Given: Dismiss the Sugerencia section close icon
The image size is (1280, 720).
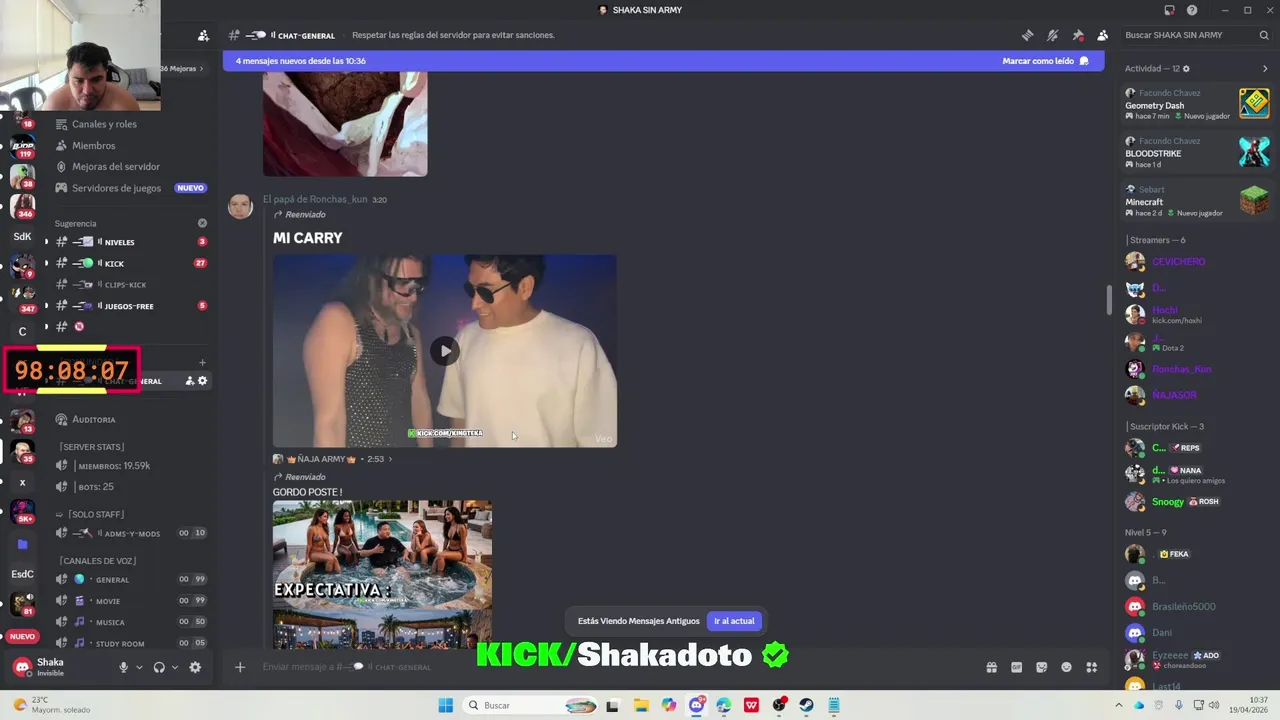Looking at the screenshot, I should pyautogui.click(x=202, y=223).
